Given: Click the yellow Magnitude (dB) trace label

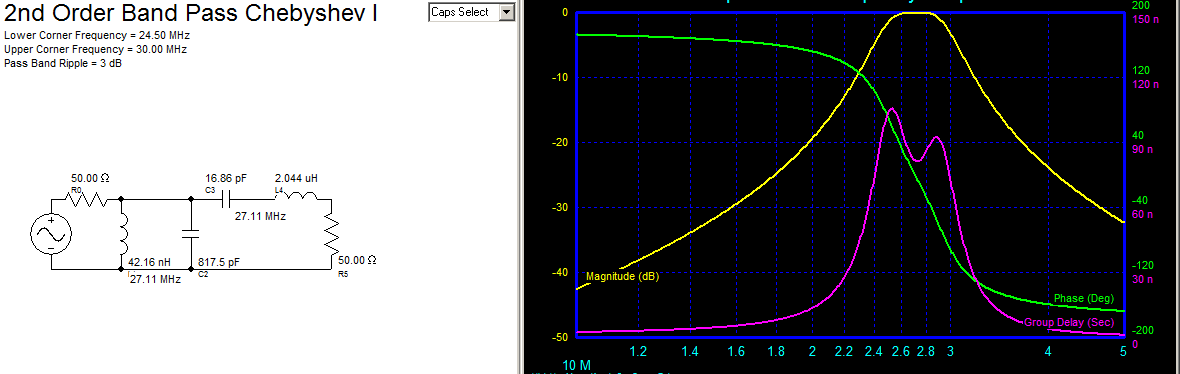Looking at the screenshot, I should coord(622,276).
